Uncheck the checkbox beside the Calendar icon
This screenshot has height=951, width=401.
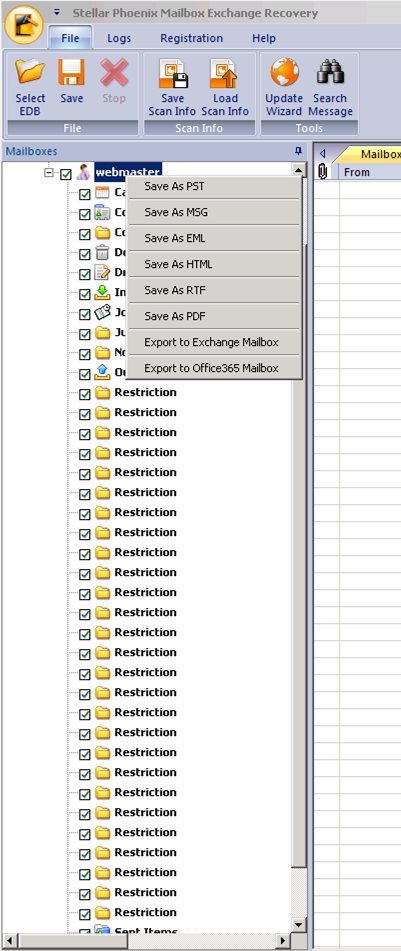click(85, 195)
